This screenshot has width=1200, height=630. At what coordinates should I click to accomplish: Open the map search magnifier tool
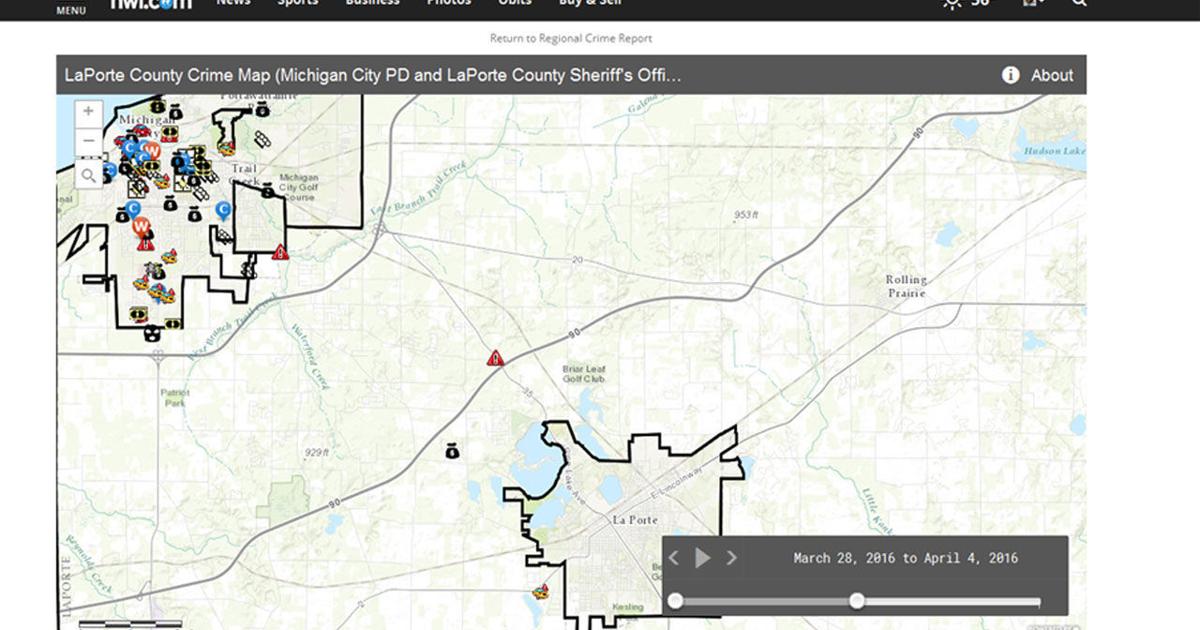88,176
